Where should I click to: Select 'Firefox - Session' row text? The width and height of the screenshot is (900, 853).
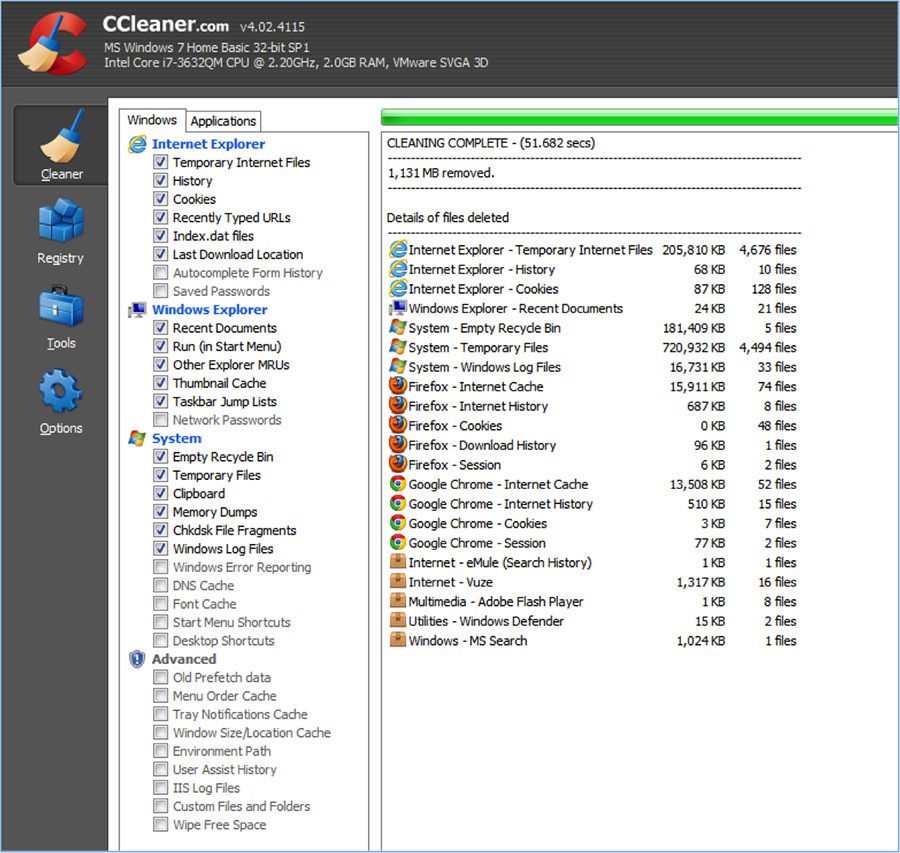click(x=455, y=465)
